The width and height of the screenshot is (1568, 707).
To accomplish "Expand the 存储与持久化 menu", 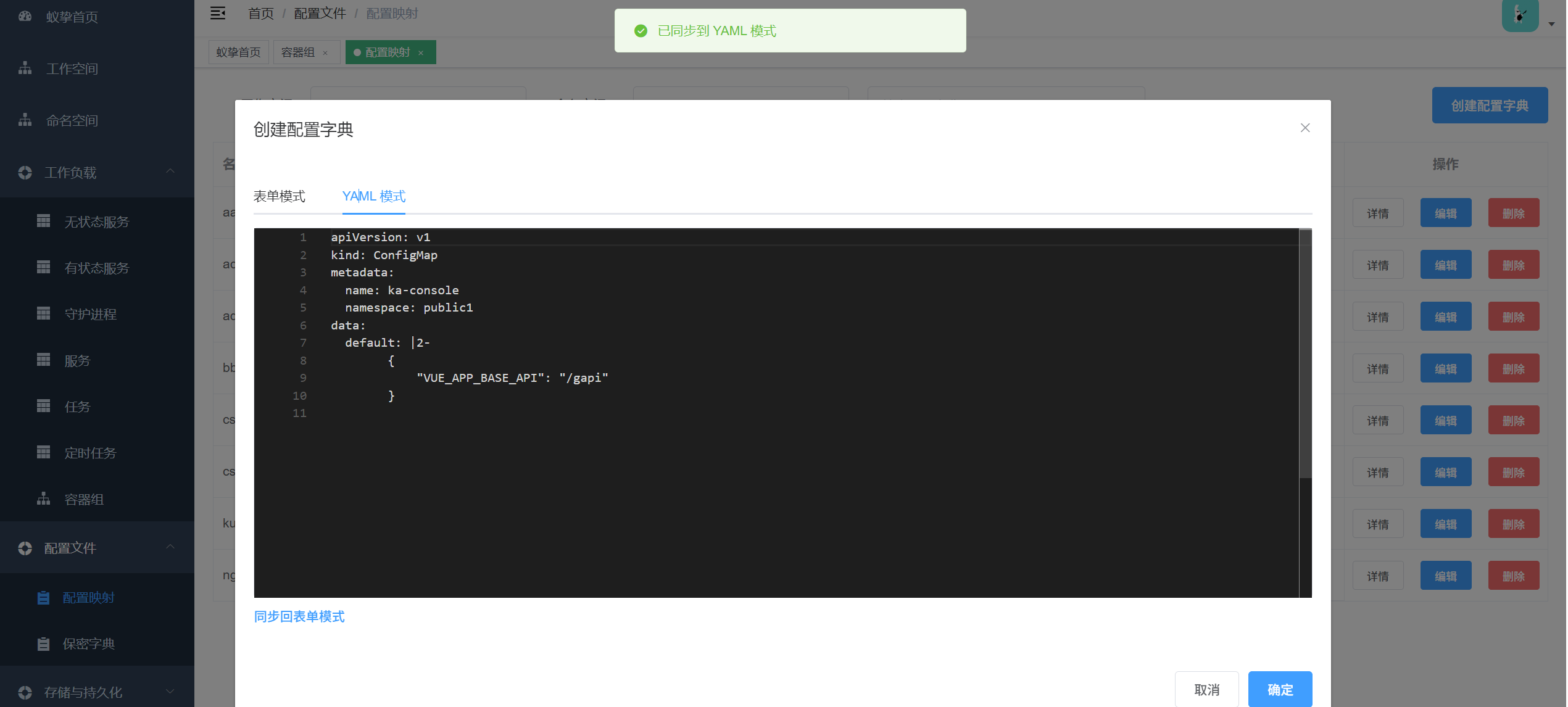I will pyautogui.click(x=170, y=692).
